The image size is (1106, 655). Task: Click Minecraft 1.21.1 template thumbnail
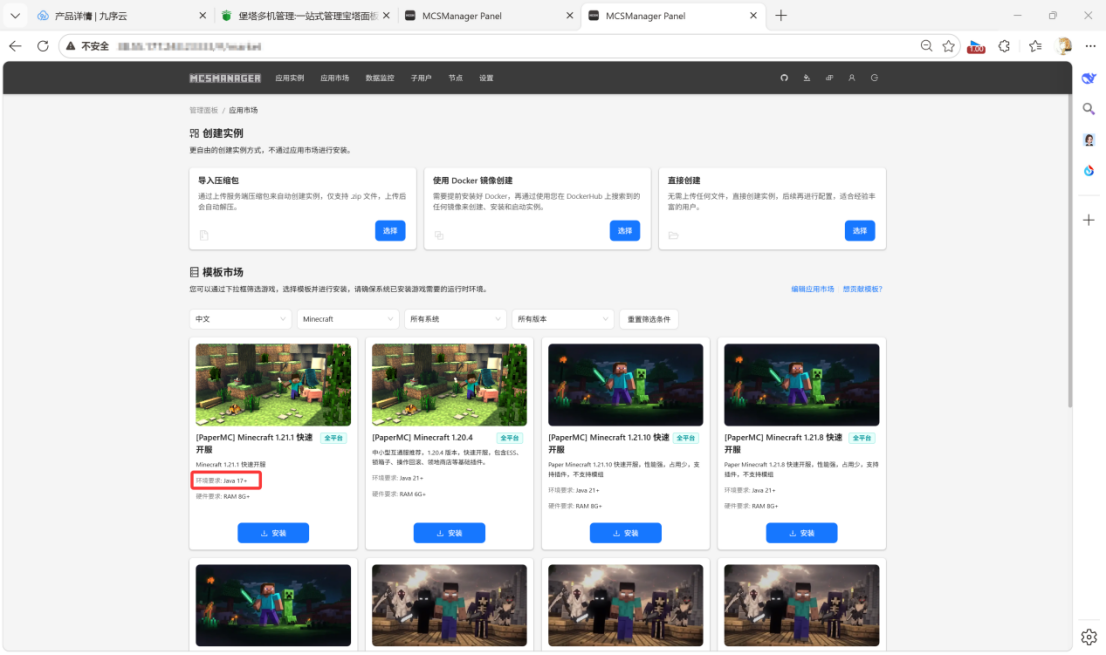273,385
